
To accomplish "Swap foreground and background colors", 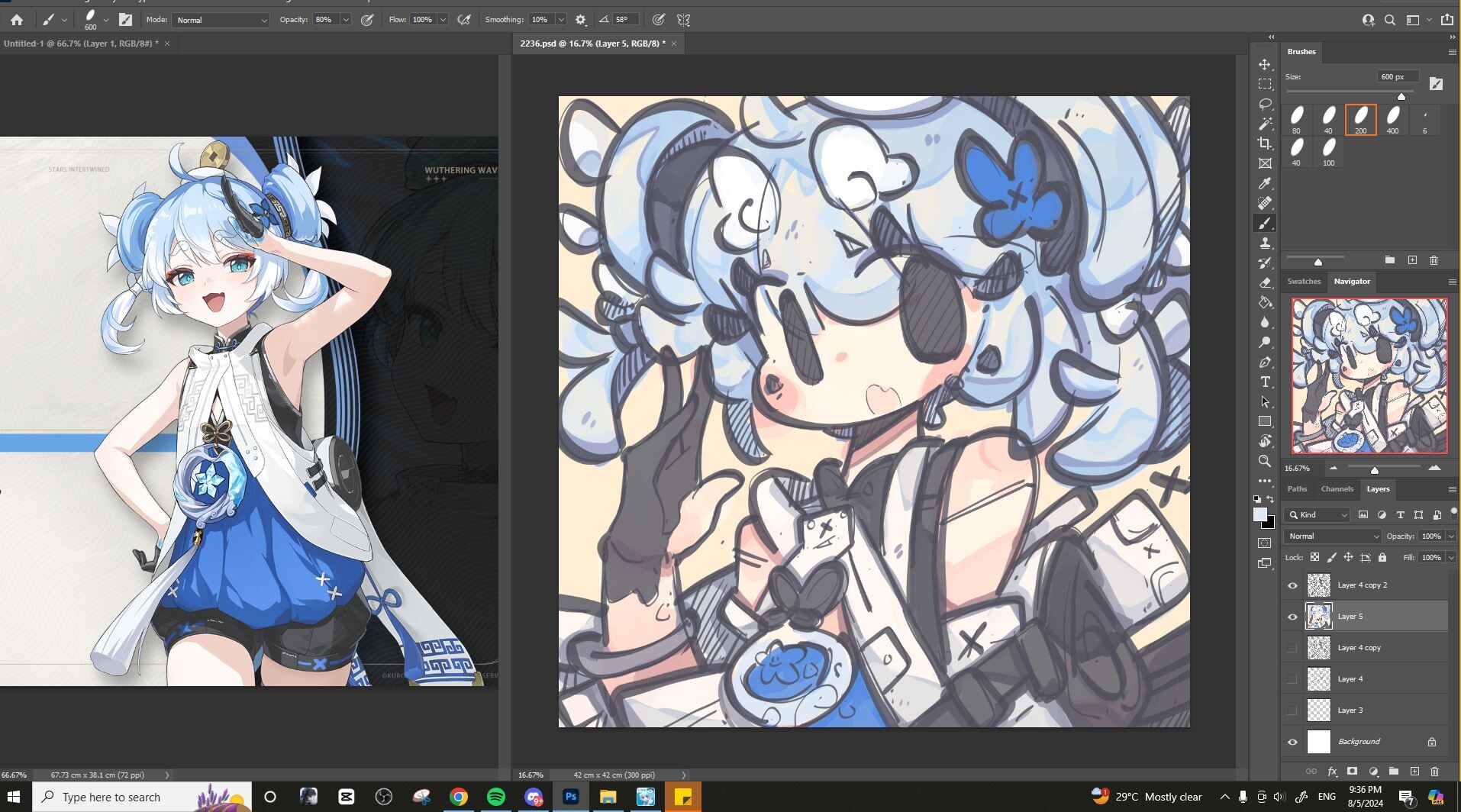I will [x=1270, y=499].
